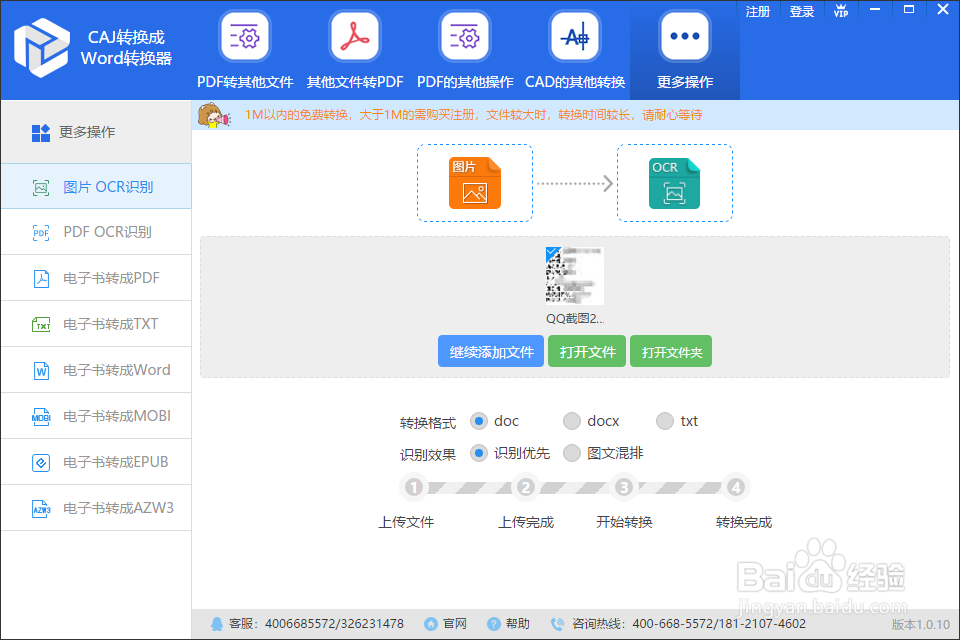Enable 图文混排 recognition mode

(x=572, y=453)
